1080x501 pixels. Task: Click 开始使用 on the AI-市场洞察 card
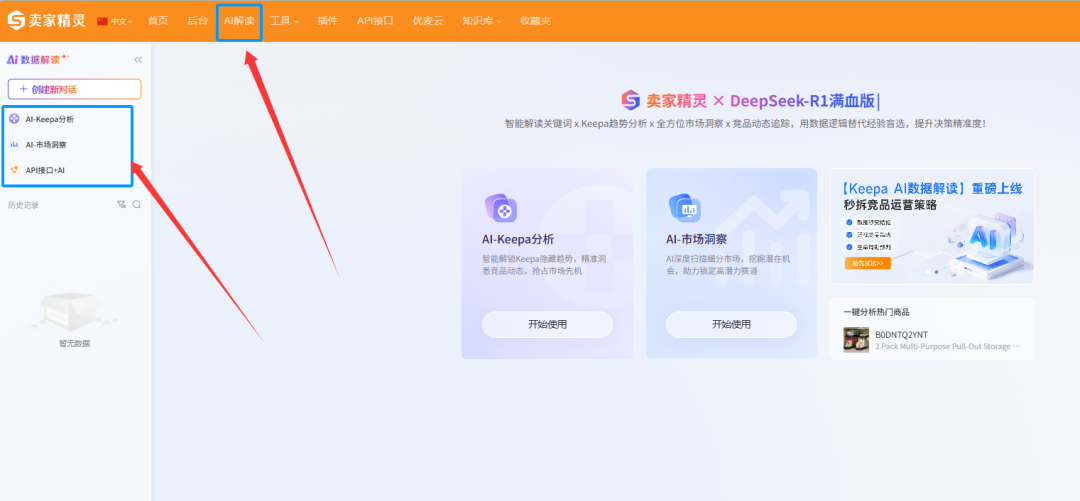pos(731,325)
